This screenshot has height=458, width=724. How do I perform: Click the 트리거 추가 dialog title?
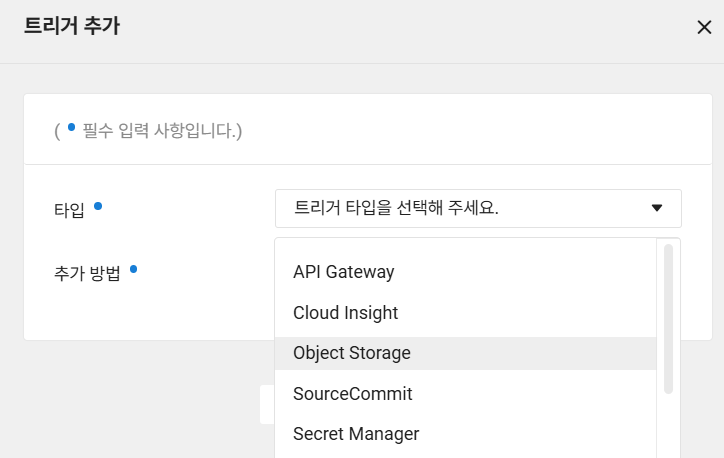click(72, 25)
